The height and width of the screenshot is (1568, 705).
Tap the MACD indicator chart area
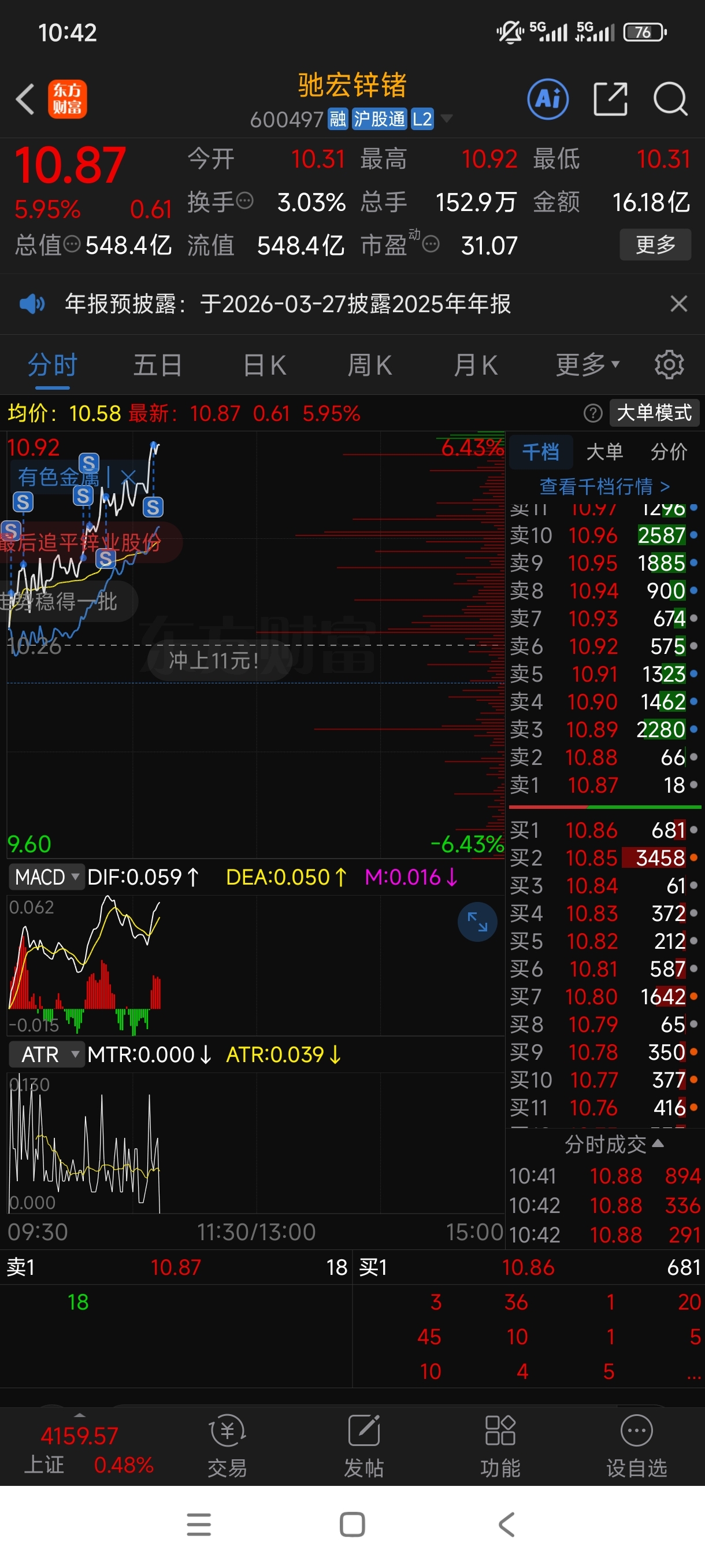[255, 964]
